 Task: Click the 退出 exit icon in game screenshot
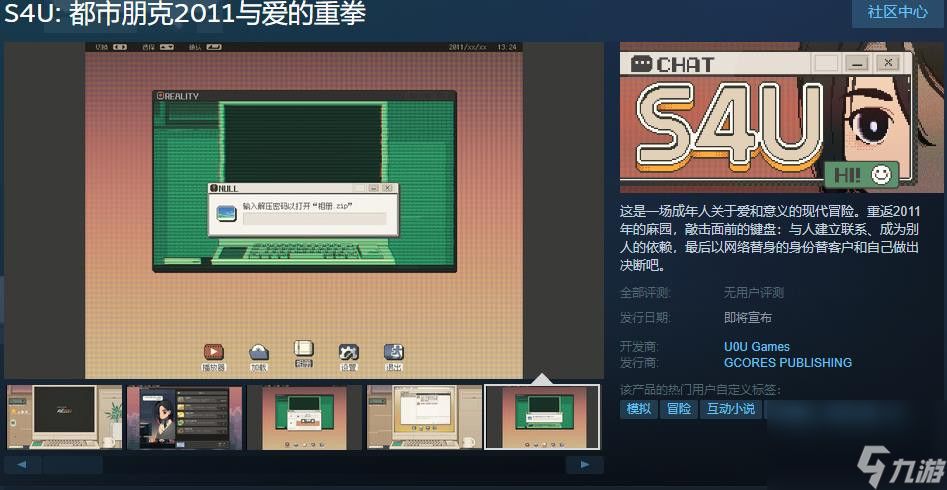click(394, 352)
